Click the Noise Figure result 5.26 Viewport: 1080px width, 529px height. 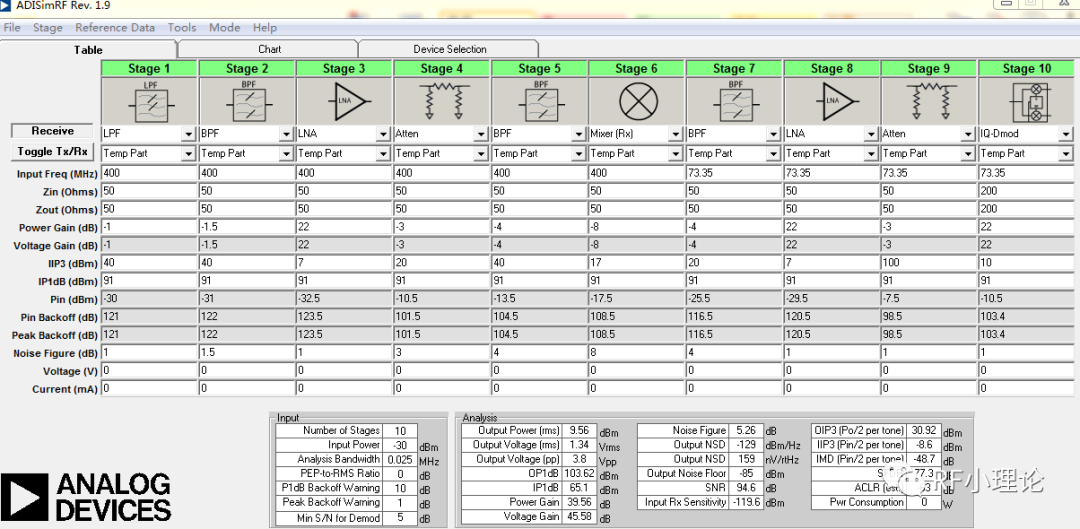[745, 431]
